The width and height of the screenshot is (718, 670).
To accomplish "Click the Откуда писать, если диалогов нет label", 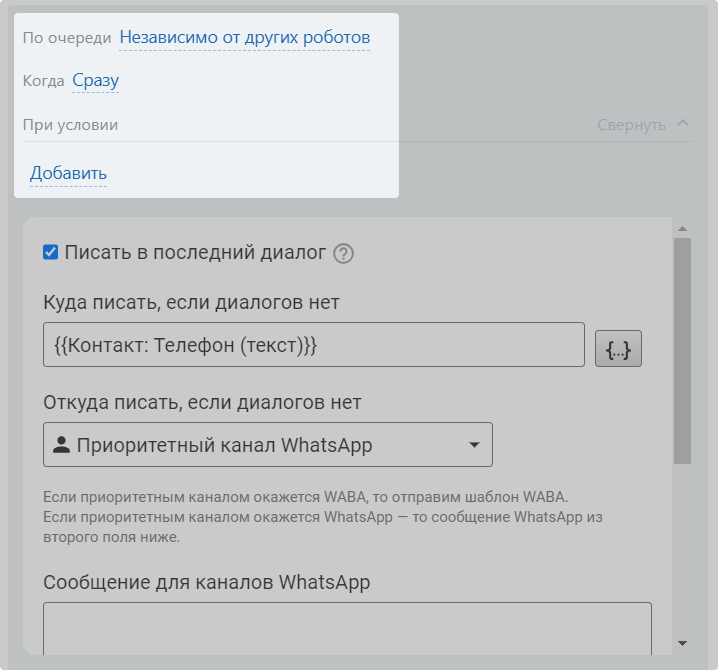I will click(x=202, y=403).
